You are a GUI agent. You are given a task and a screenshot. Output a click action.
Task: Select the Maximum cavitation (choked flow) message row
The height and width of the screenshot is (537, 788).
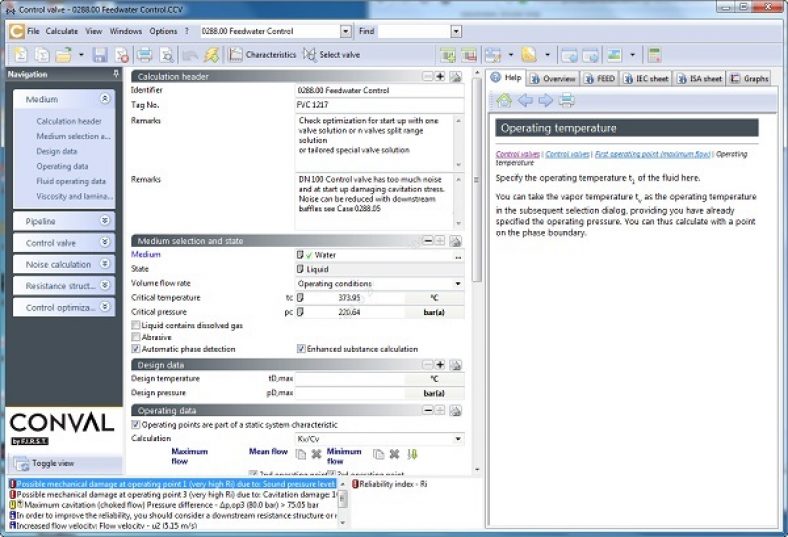click(x=172, y=505)
